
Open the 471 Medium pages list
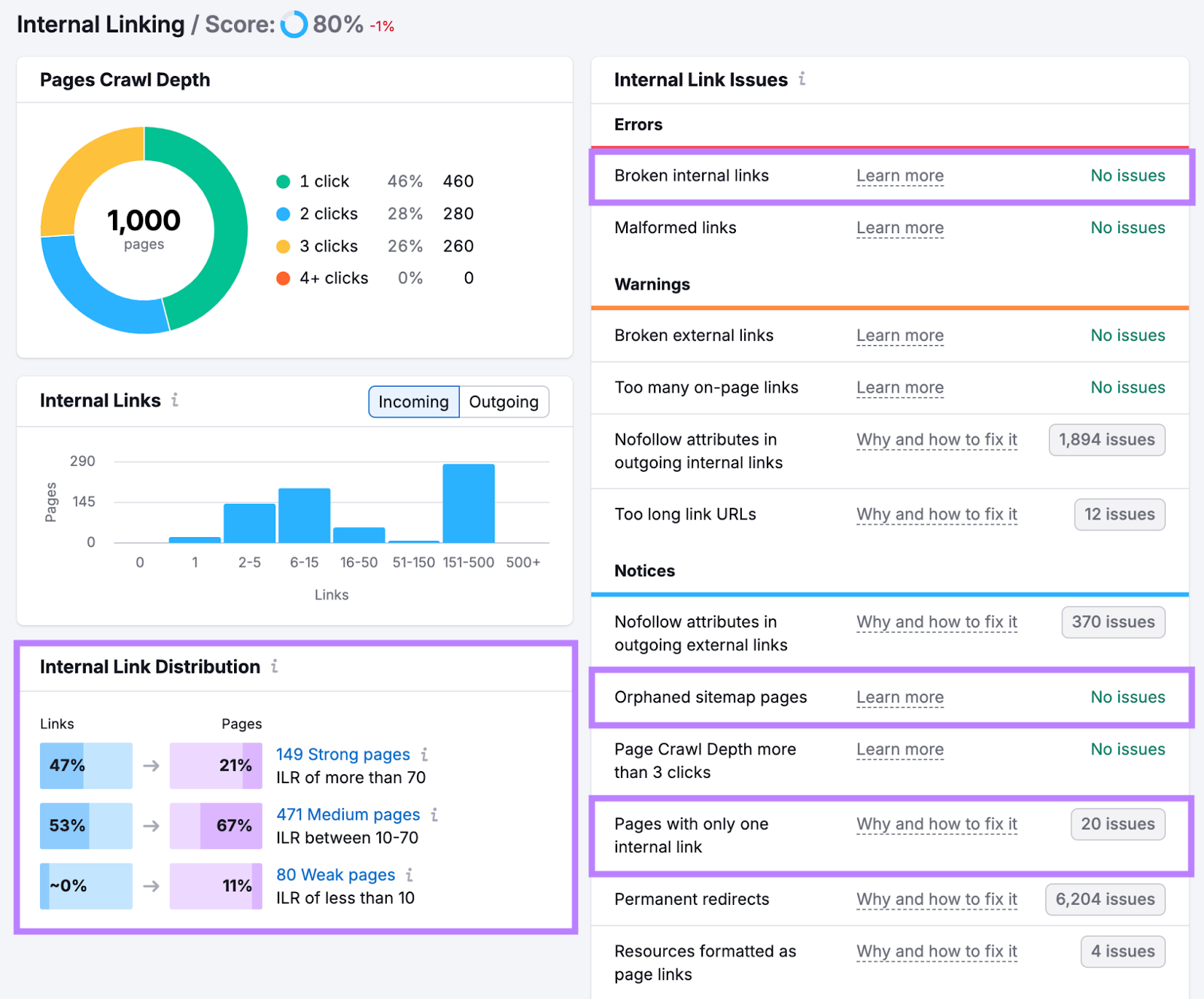348,815
